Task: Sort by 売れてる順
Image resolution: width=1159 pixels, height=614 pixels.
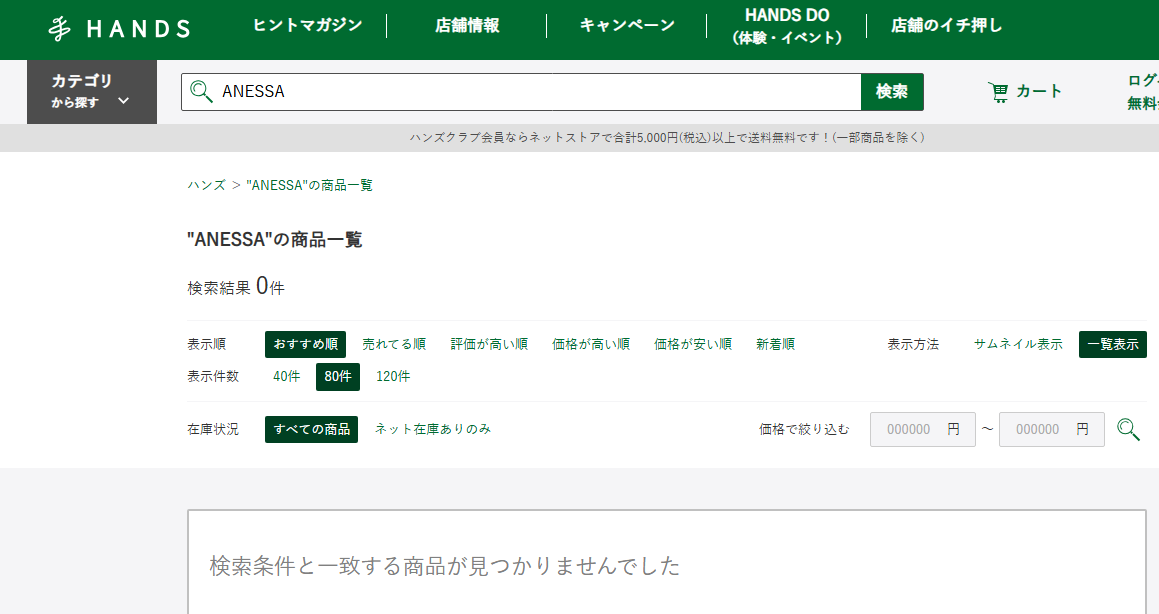Action: 394,344
